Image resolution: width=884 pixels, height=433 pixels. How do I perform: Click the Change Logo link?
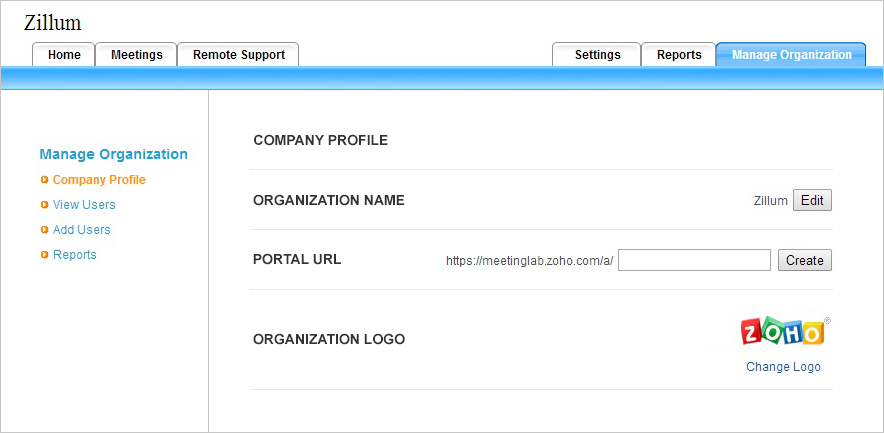783,367
